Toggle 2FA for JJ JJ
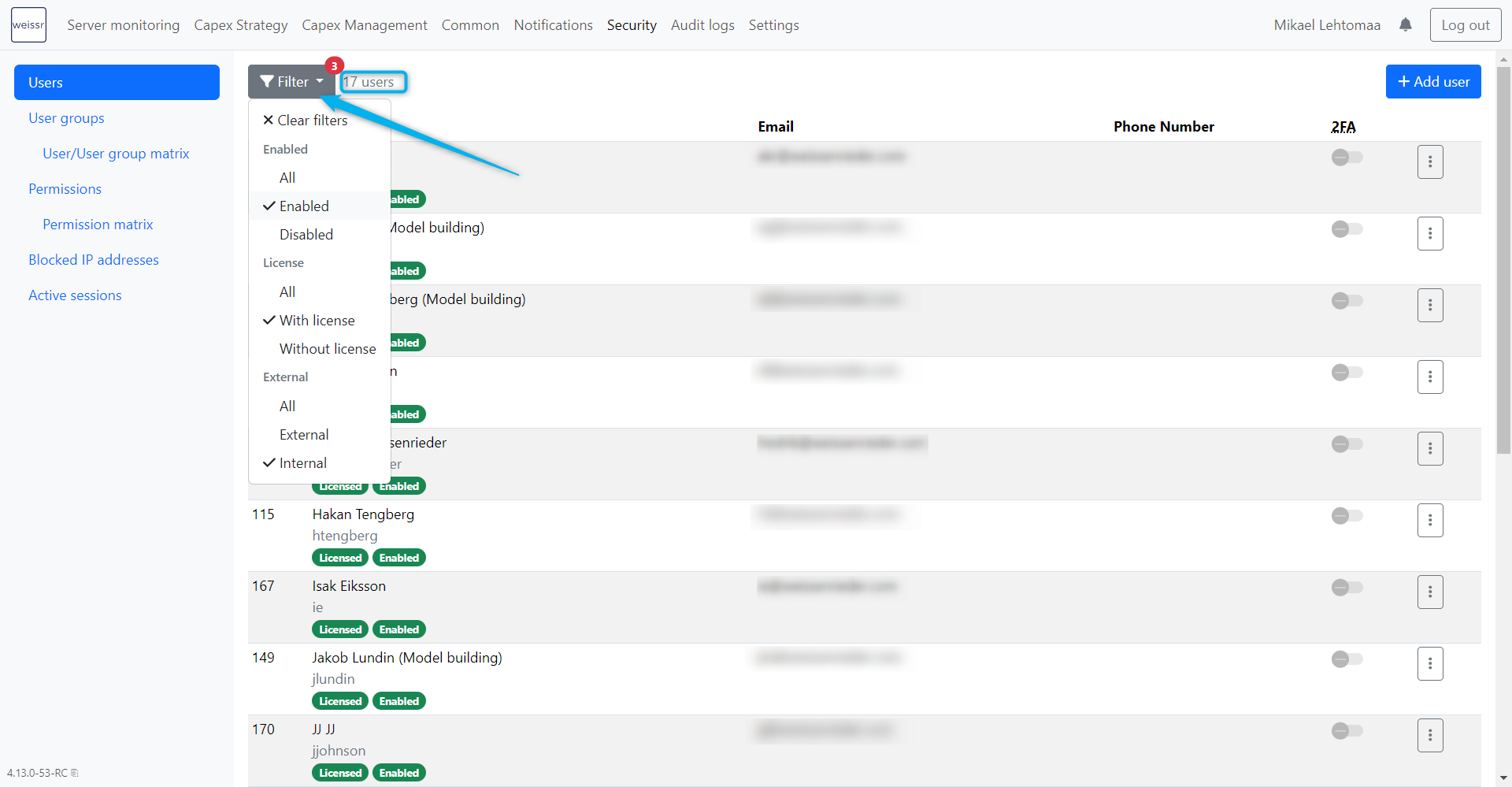1512x787 pixels. click(1347, 731)
